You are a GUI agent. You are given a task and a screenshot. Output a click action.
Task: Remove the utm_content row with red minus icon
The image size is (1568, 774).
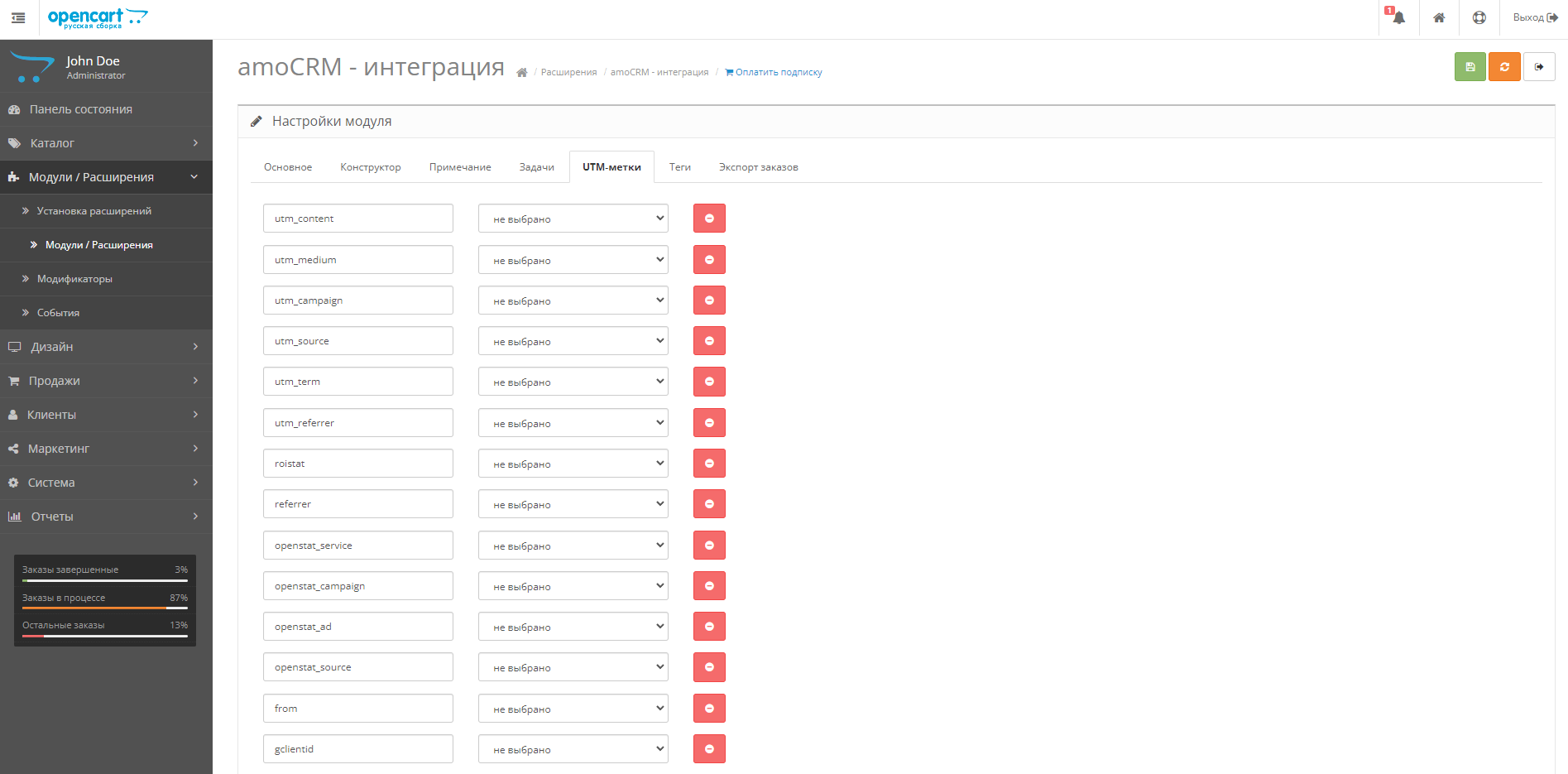(x=708, y=218)
